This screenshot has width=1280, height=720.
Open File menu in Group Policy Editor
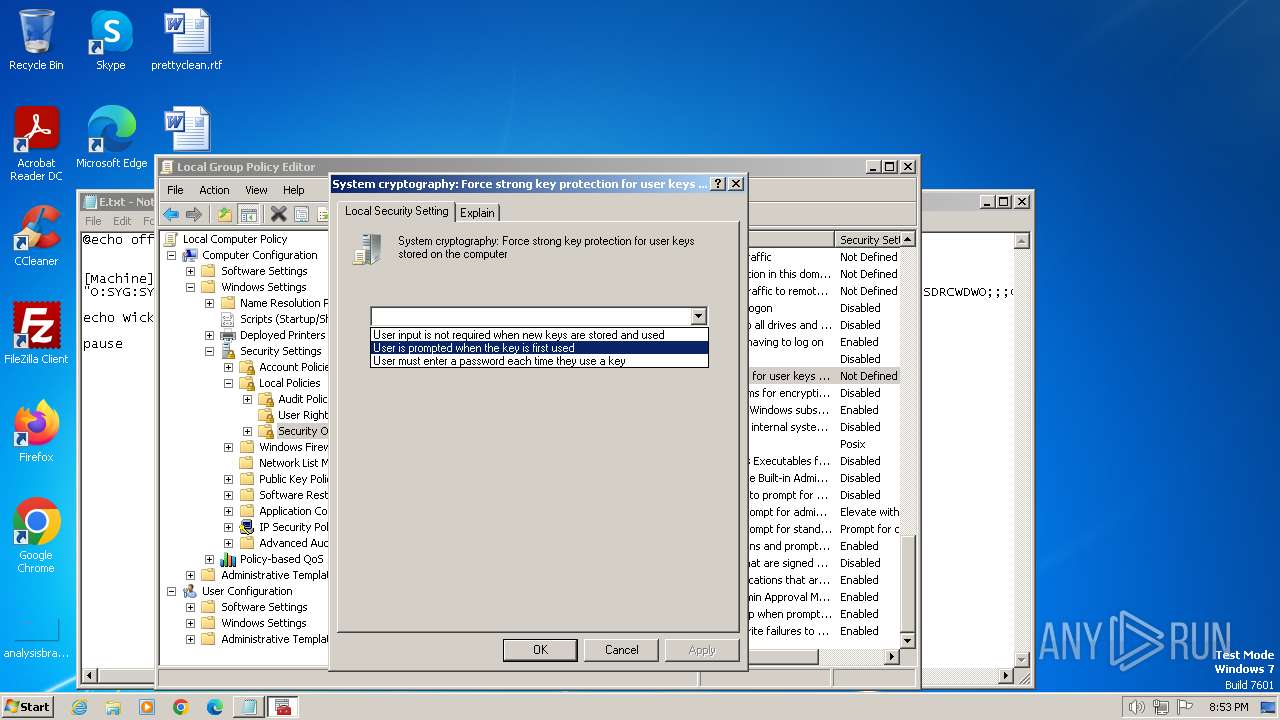coord(175,190)
